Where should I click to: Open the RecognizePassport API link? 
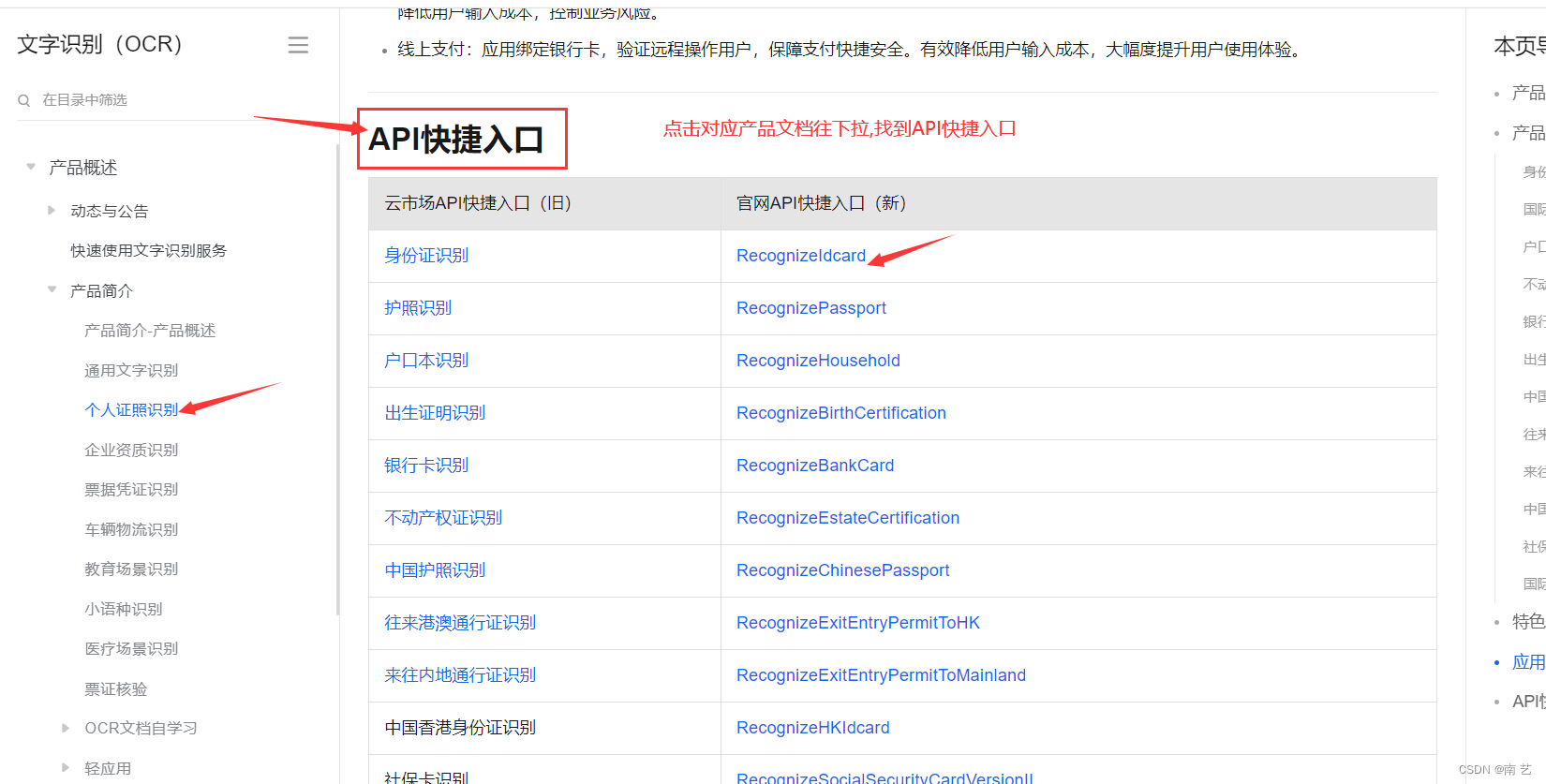pyautogui.click(x=811, y=308)
